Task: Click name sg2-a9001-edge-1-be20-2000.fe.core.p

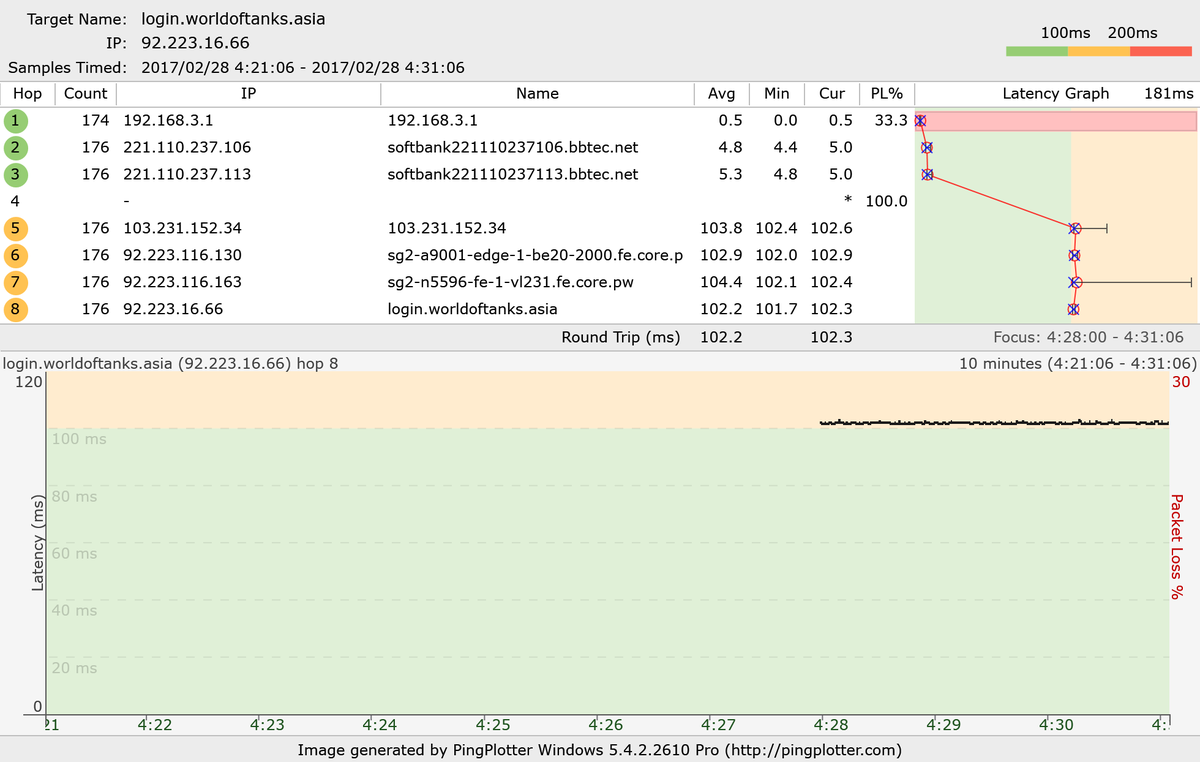Action: tap(535, 256)
